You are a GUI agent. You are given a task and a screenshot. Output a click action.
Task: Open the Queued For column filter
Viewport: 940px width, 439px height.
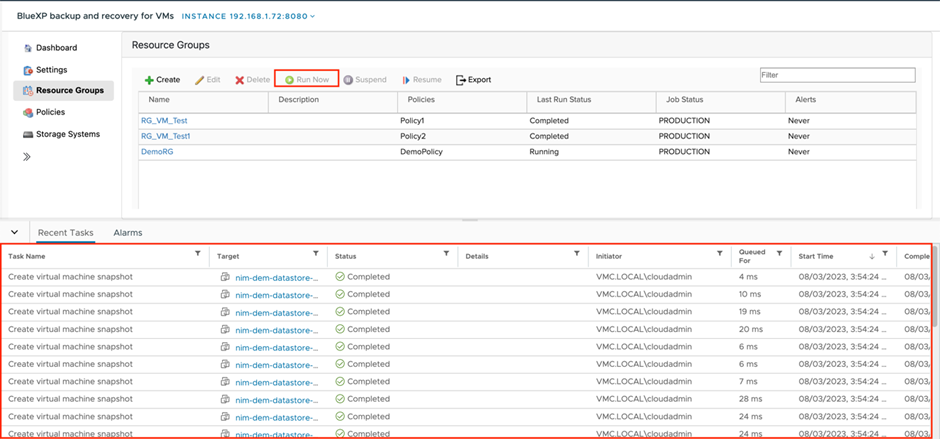779,254
